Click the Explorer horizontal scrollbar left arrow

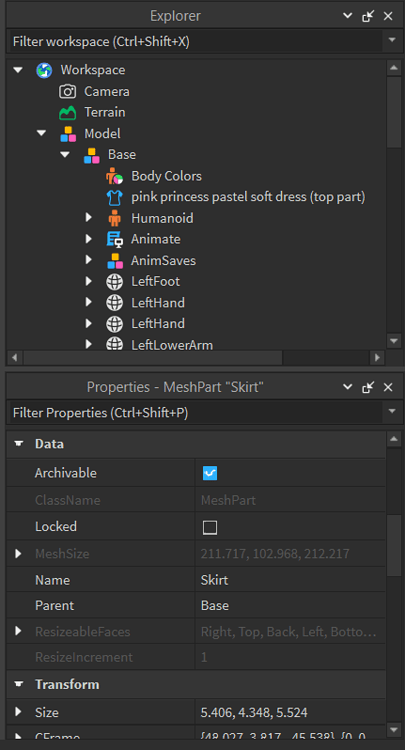tap(14, 357)
